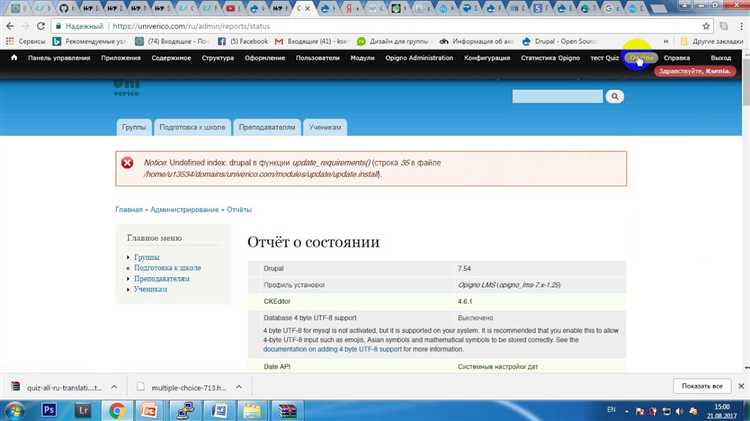This screenshot has width=750, height=421.
Task: Expand options for multiple-choice-713 download
Action: 239,387
